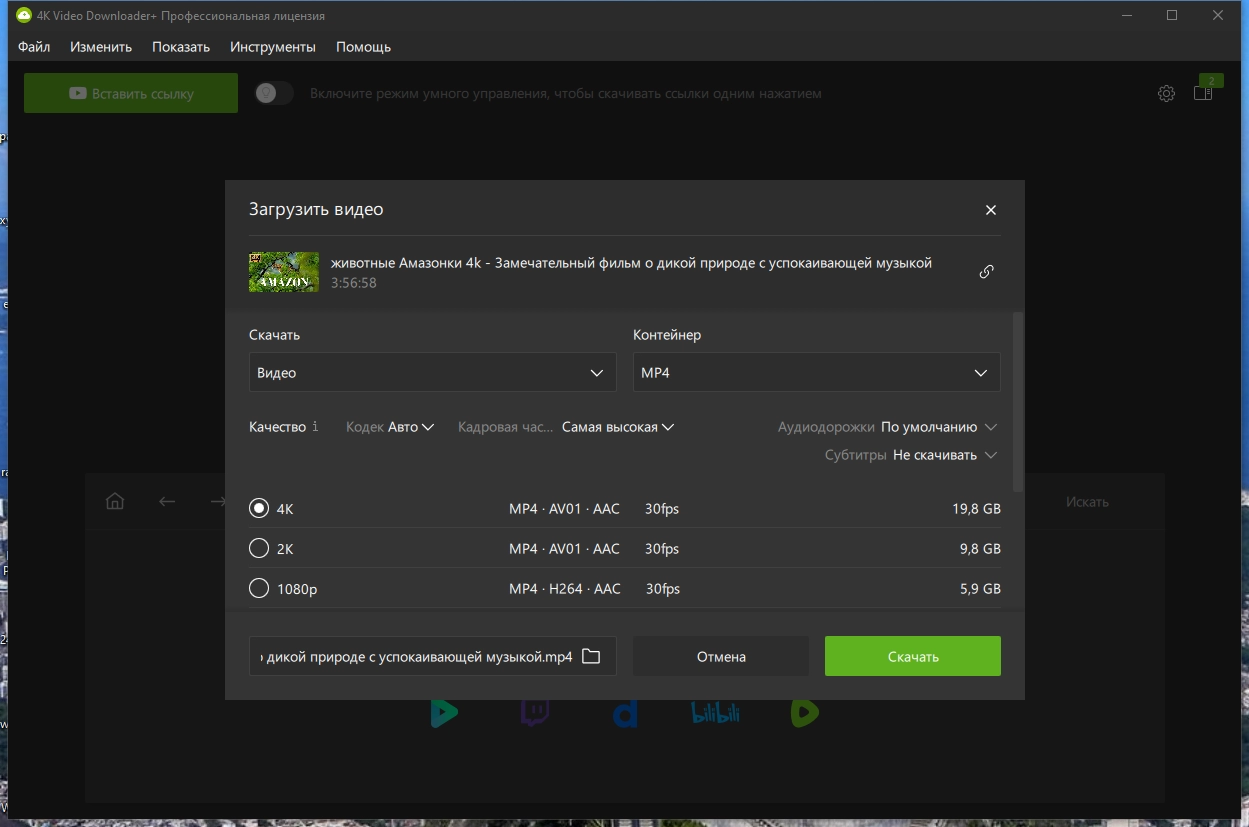This screenshot has width=1249, height=827.
Task: Click the Rumble site icon
Action: click(x=804, y=713)
